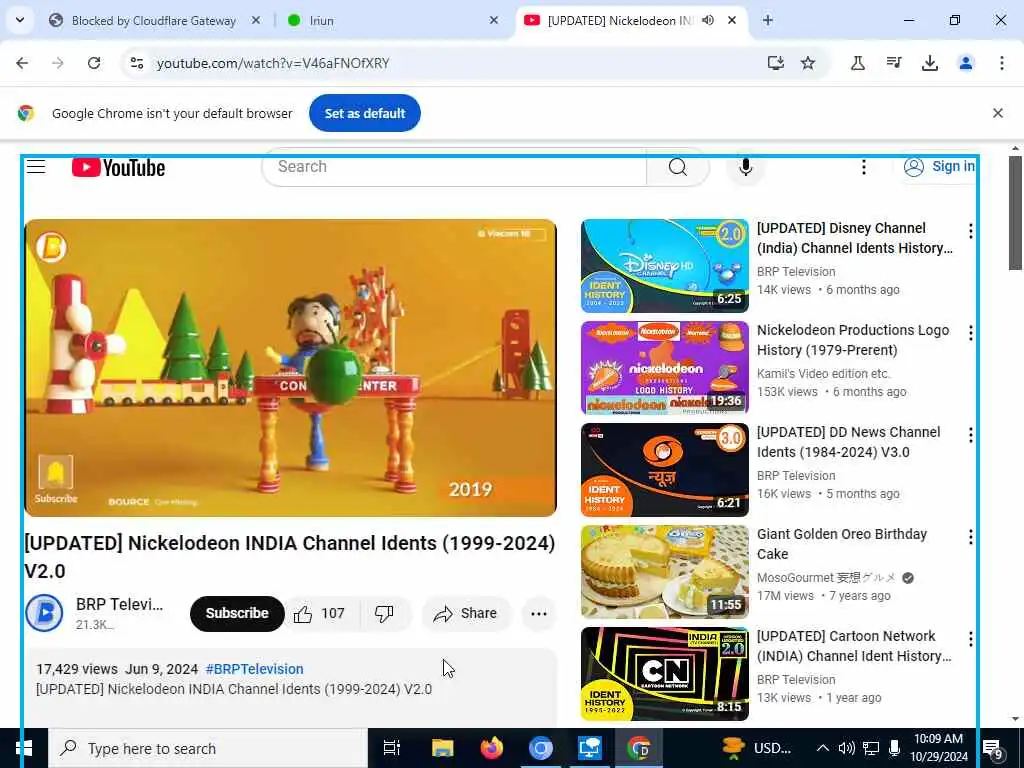Click the bell Subscribe overlay in video

(56, 479)
